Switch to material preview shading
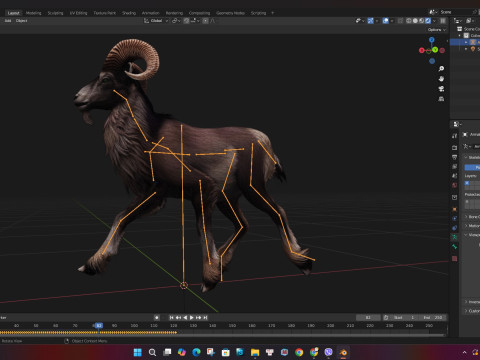 [421, 21]
